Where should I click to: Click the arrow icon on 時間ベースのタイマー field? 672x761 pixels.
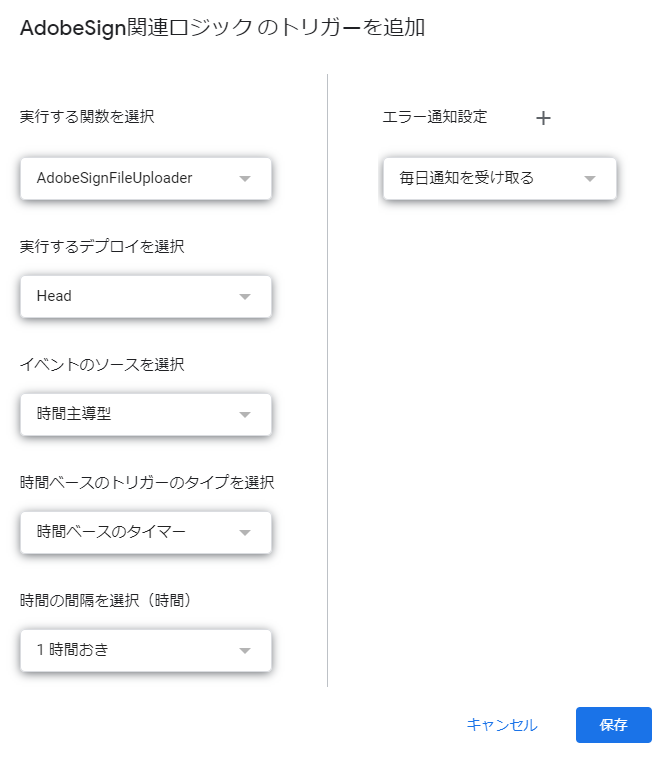[x=245, y=532]
